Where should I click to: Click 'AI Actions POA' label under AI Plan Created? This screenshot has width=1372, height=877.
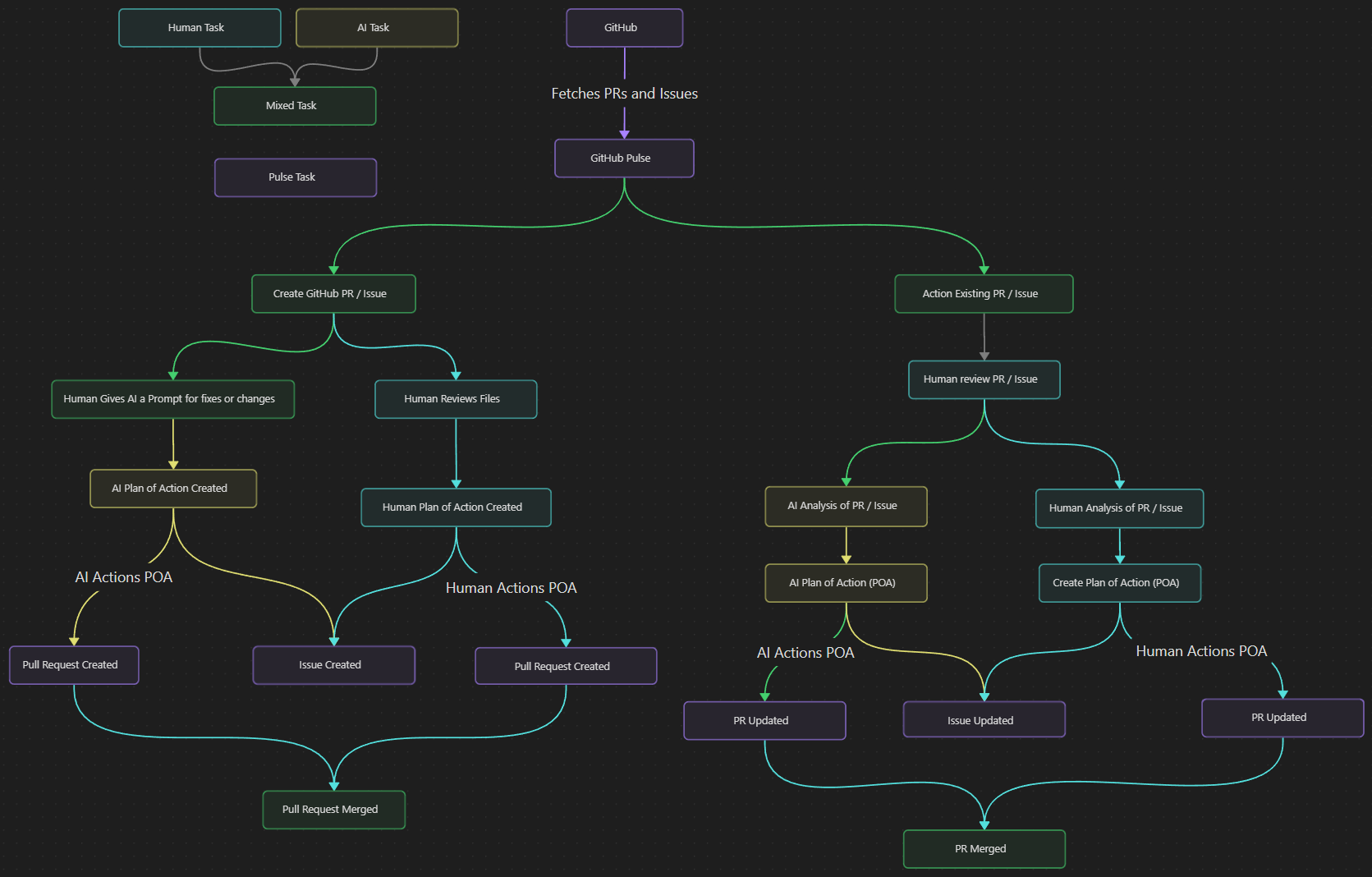click(x=124, y=577)
